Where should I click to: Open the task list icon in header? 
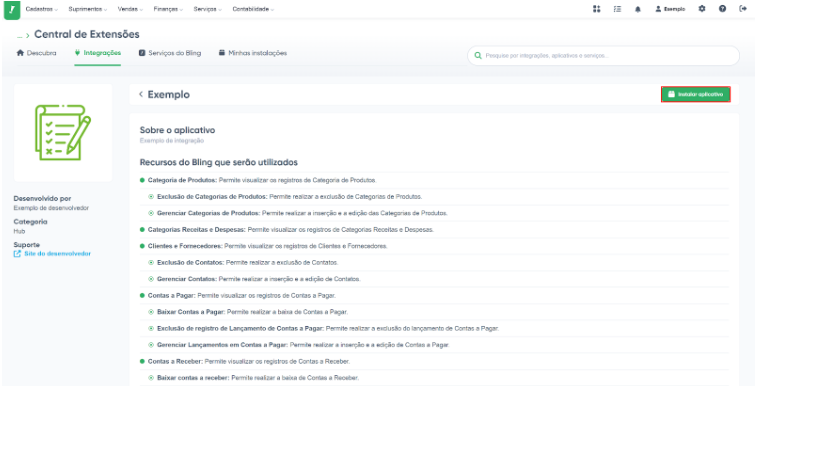tap(617, 9)
